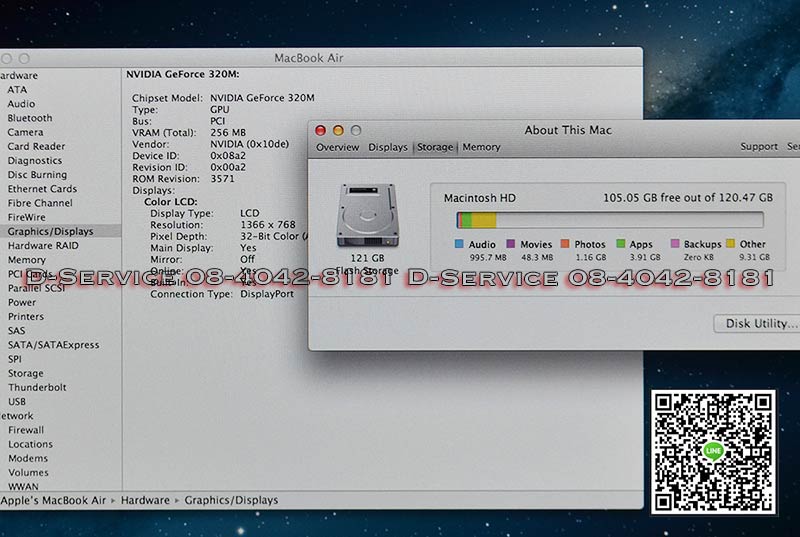Select Bluetooth in the sidebar
This screenshot has width=800, height=537.
tap(30, 118)
